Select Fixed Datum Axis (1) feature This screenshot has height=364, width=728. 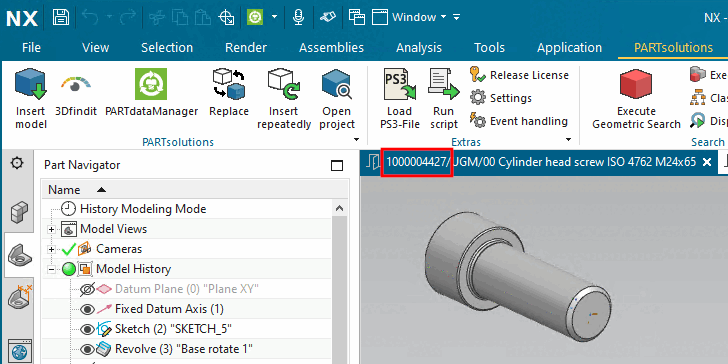(x=169, y=309)
